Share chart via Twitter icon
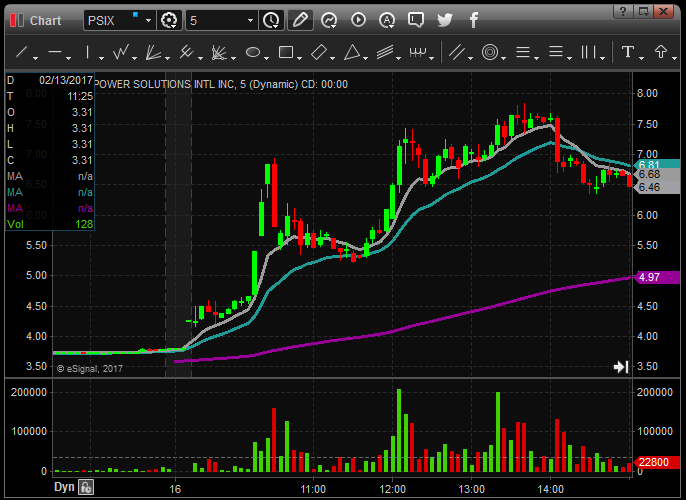This screenshot has height=500, width=686. pyautogui.click(x=444, y=20)
